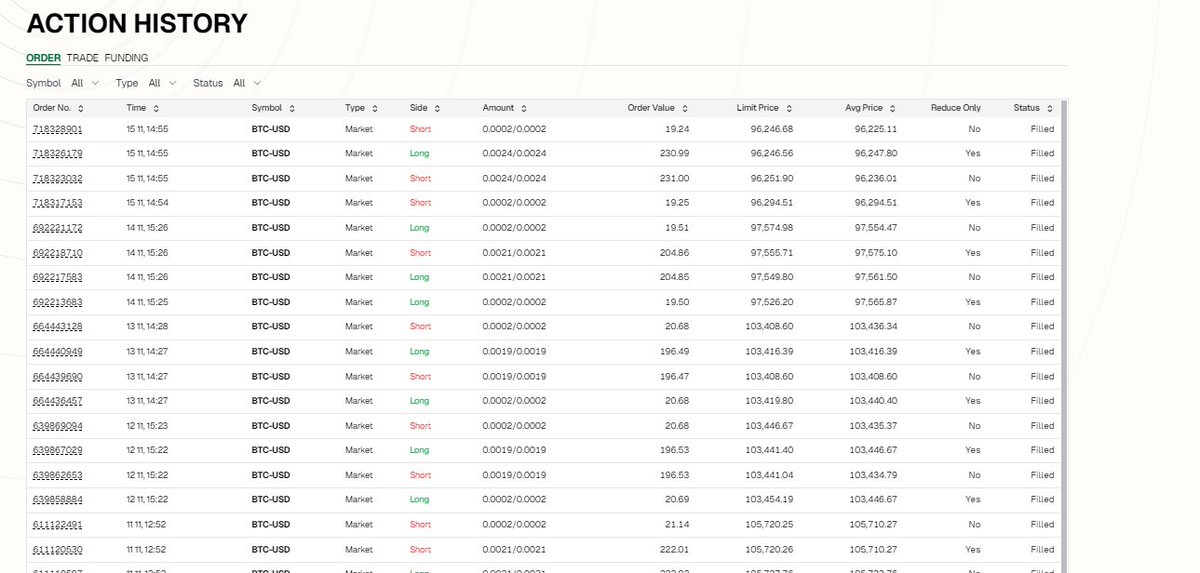Sort by Limit Price column arrows

click(789, 108)
